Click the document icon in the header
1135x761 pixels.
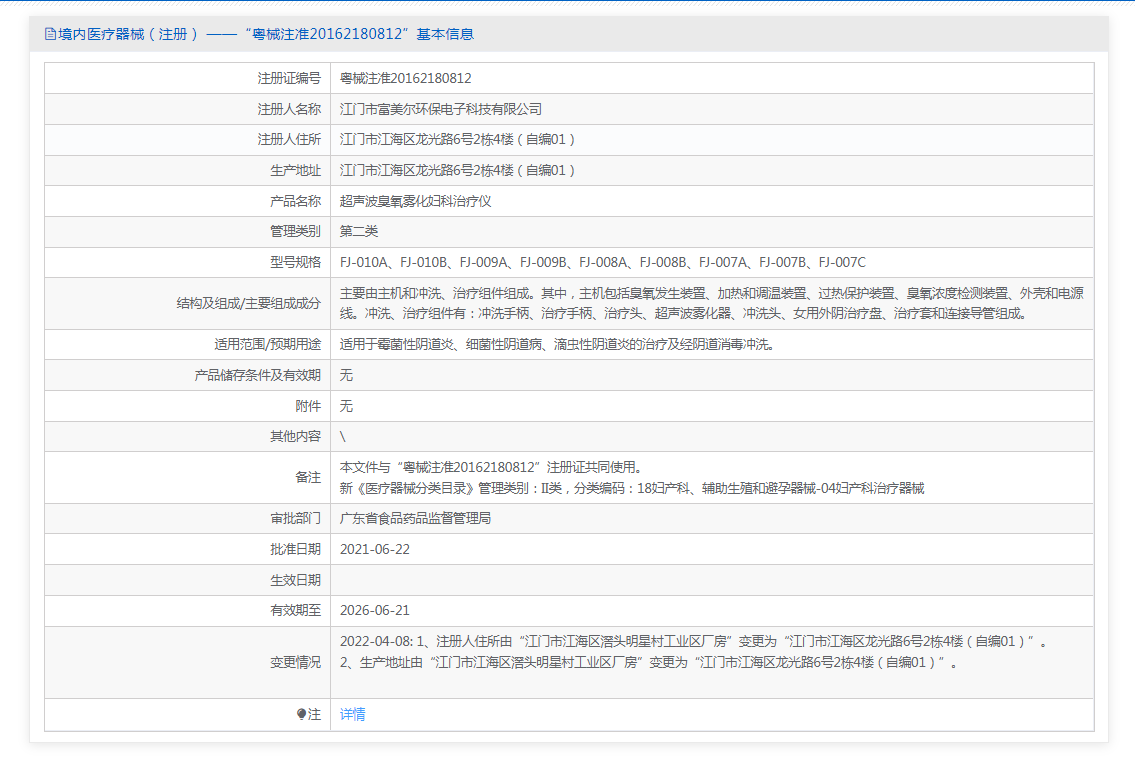(50, 34)
